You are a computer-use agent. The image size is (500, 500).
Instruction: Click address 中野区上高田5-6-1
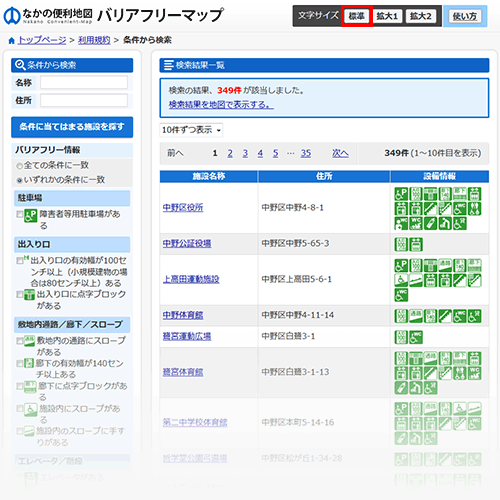coord(297,279)
